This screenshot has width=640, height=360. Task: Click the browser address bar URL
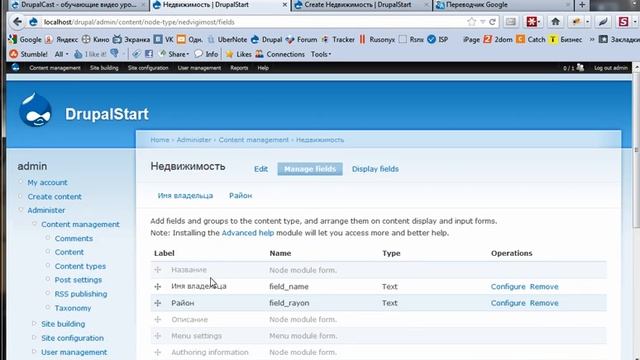(139, 22)
